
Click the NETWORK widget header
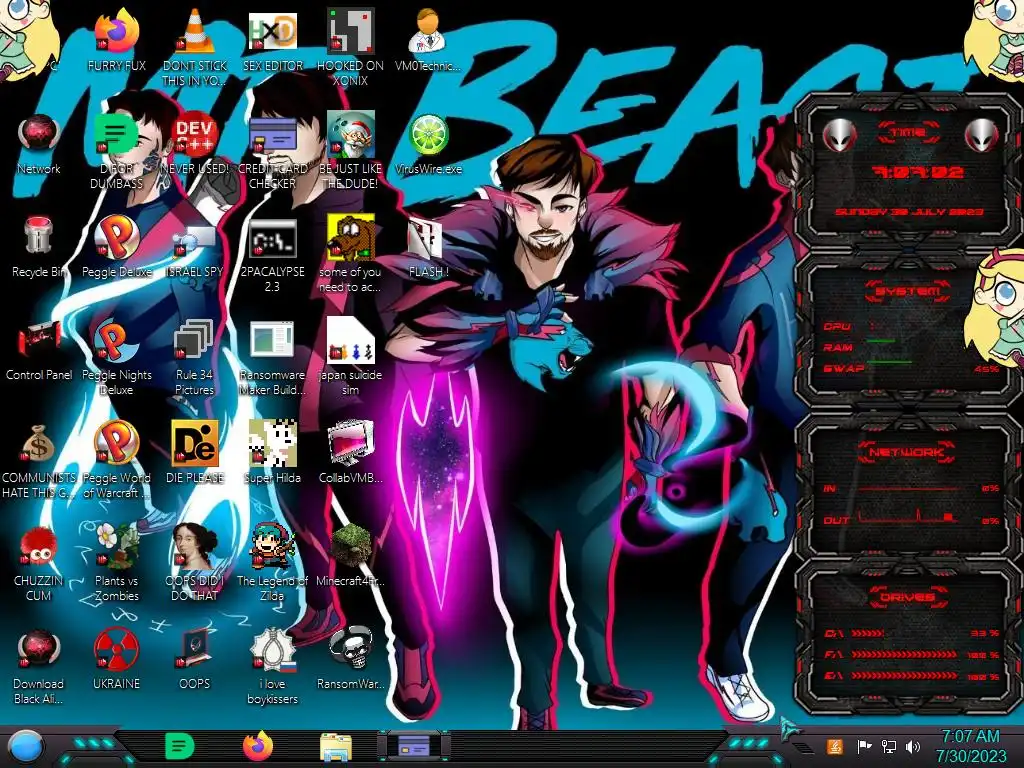pyautogui.click(x=906, y=452)
